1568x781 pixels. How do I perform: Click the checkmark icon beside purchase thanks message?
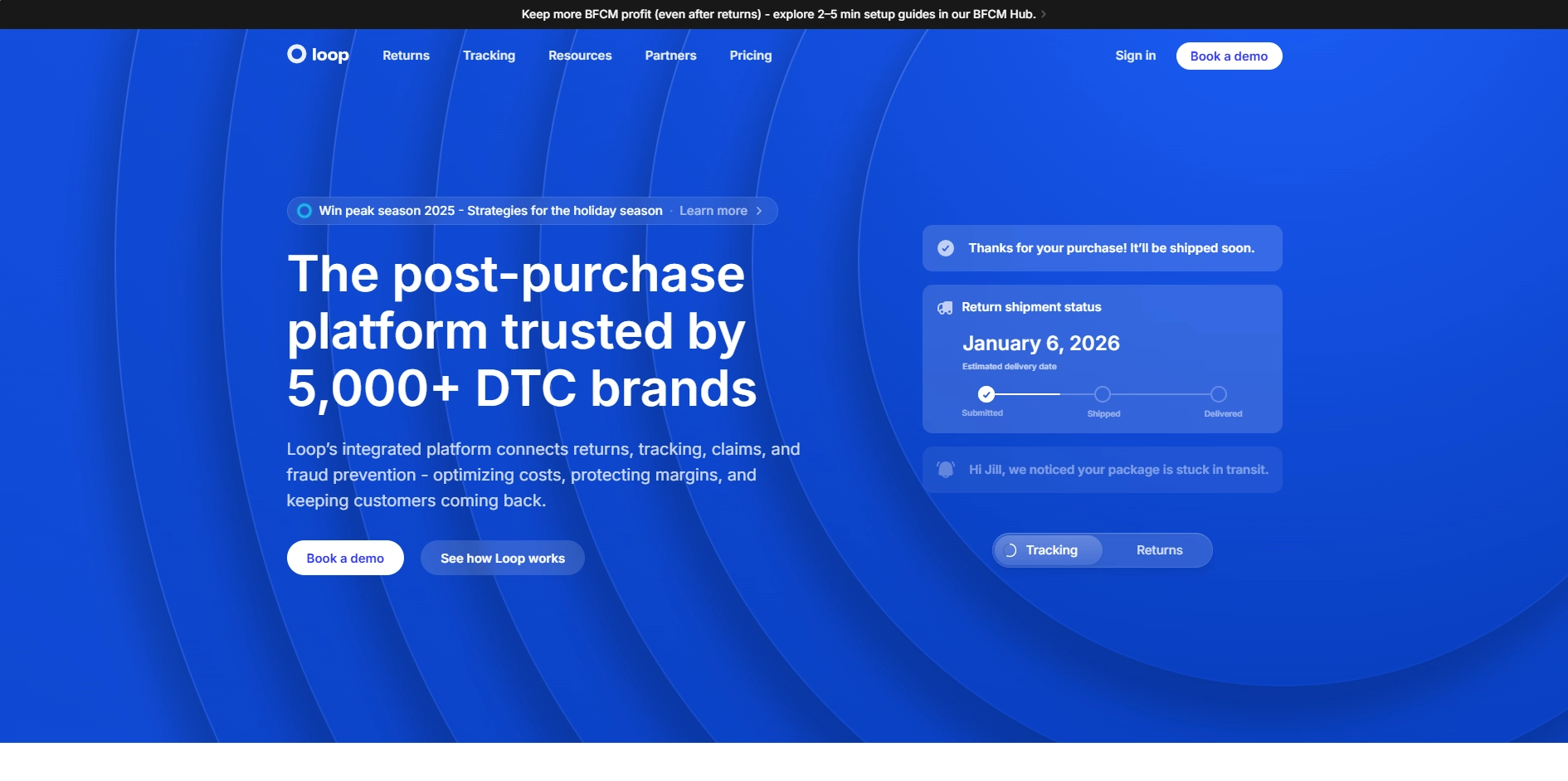[946, 248]
